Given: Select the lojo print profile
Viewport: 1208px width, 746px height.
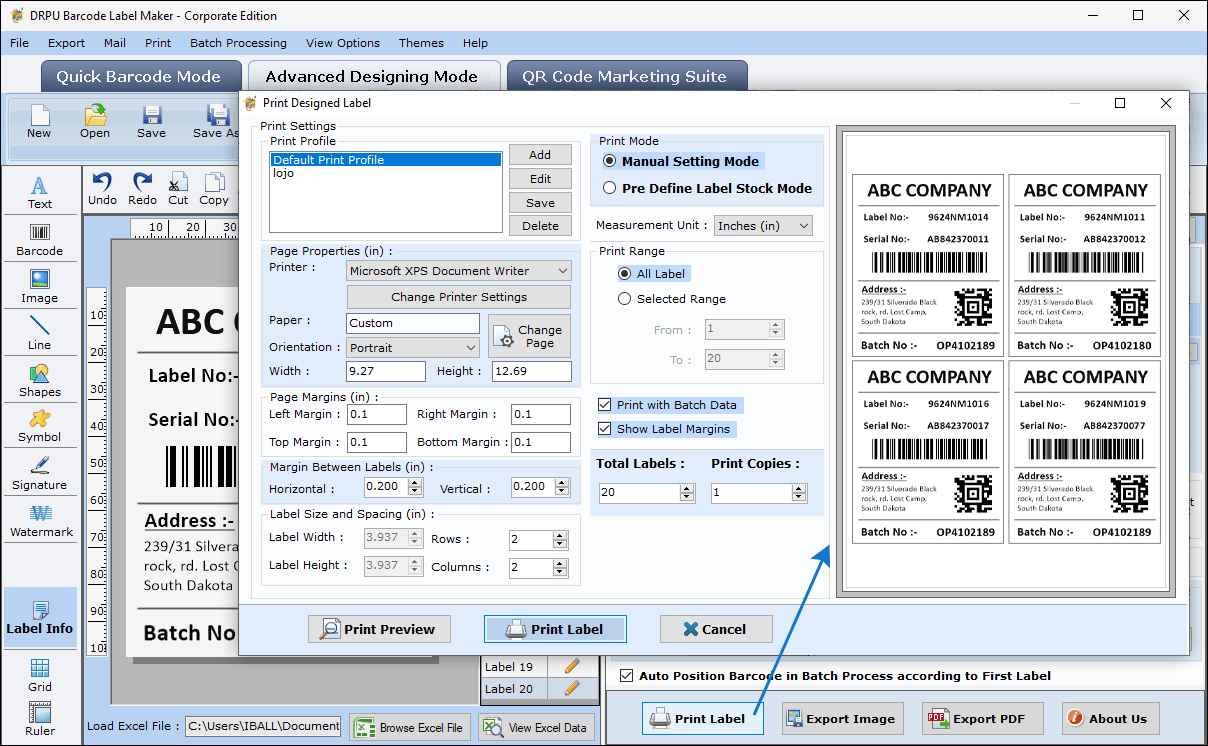Looking at the screenshot, I should (x=386, y=173).
